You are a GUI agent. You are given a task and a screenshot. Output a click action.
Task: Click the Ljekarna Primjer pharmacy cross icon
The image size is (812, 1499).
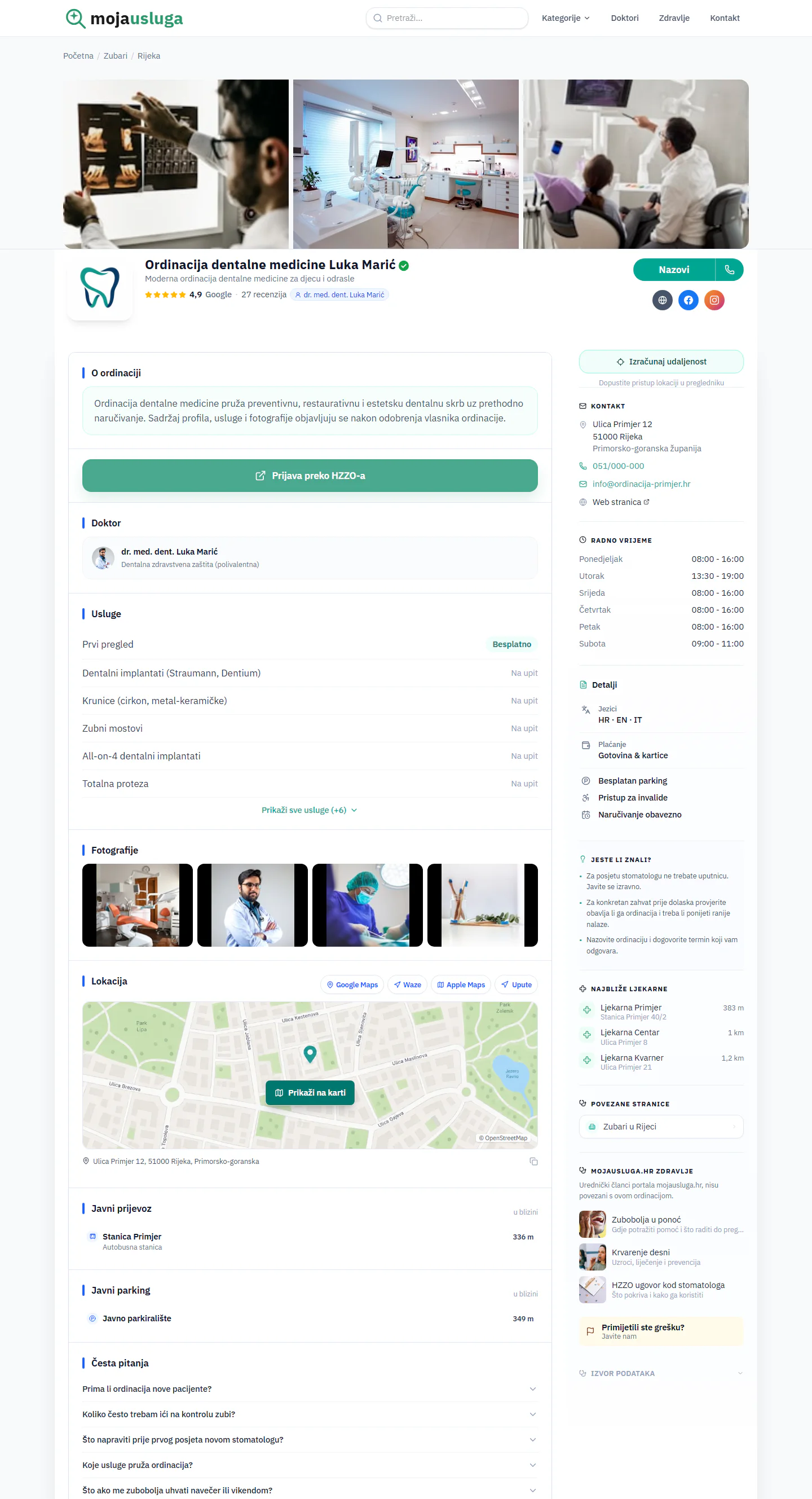click(x=587, y=1010)
